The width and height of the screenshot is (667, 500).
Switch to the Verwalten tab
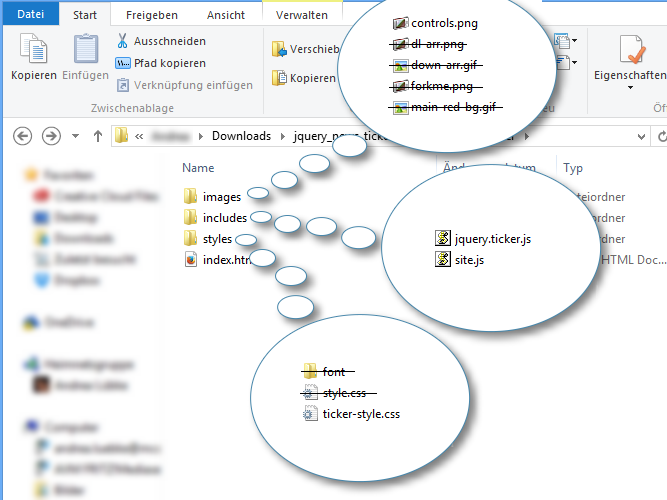pos(302,15)
